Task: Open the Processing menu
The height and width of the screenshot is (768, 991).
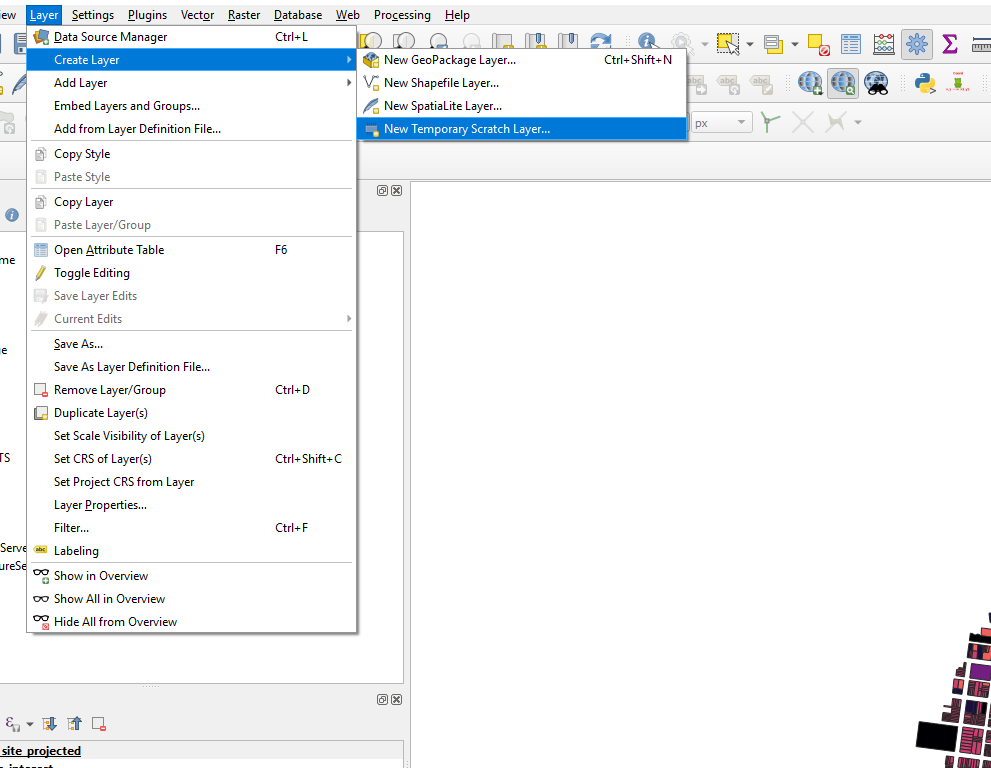Action: click(x=402, y=15)
